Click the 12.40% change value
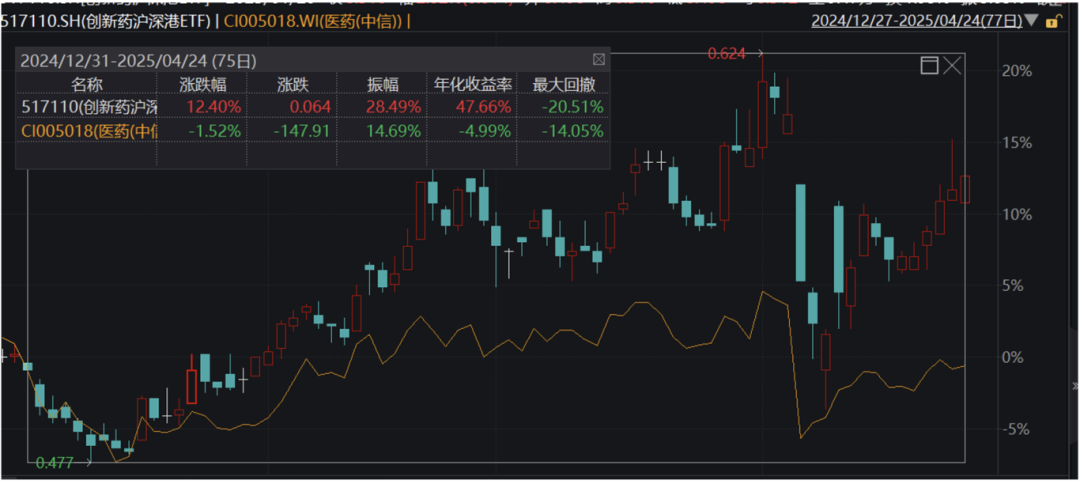The width and height of the screenshot is (1080, 484). (215, 107)
